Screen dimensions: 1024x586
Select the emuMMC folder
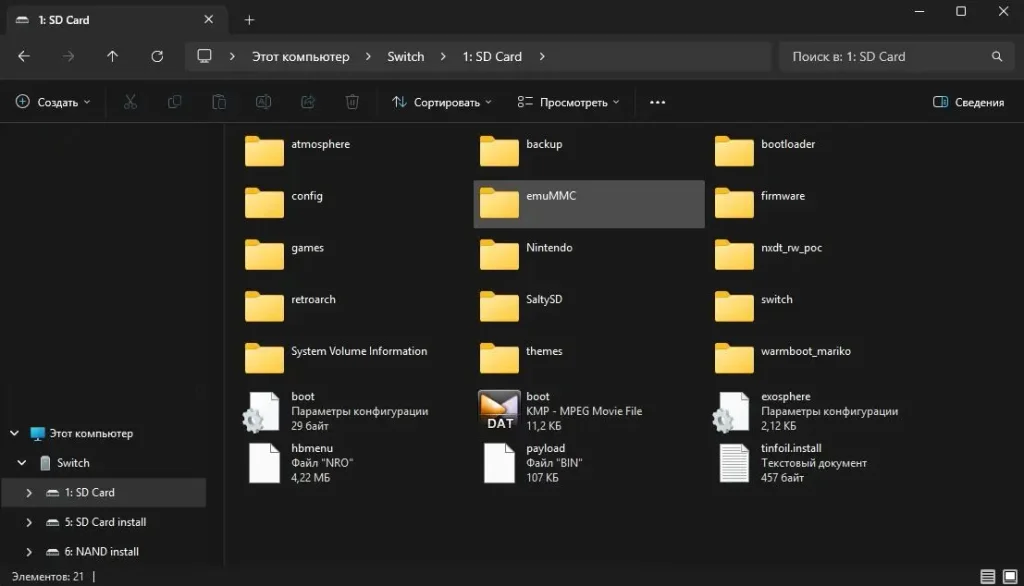click(589, 204)
